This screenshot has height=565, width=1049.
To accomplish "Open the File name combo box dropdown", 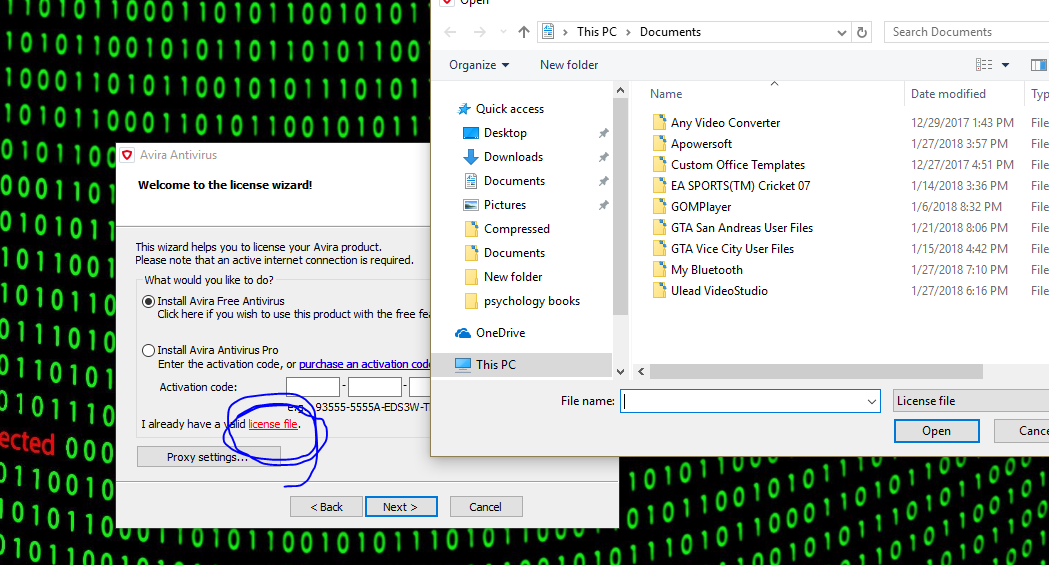I will tap(872, 401).
